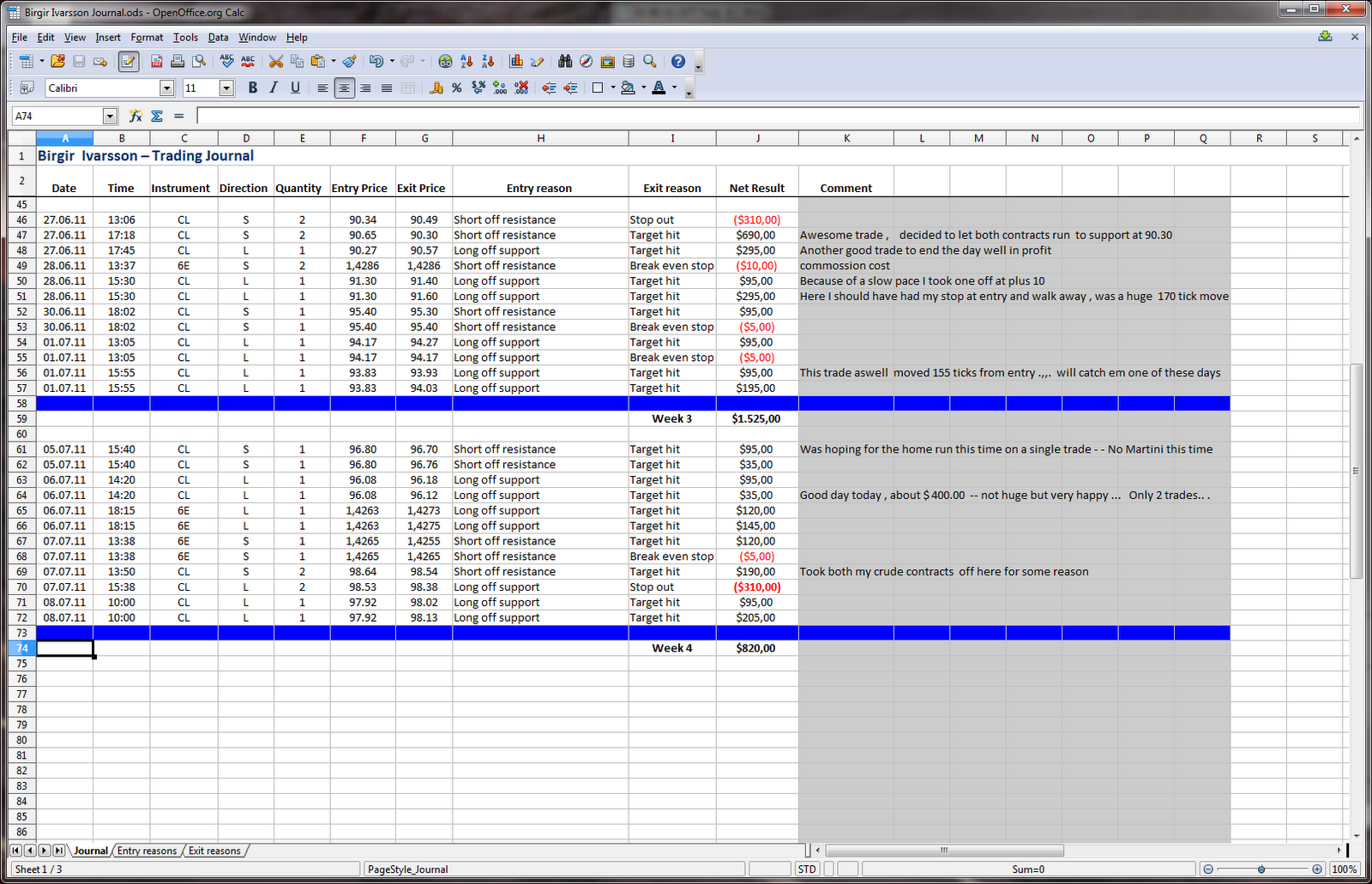
Task: Open the Format menu
Action: [147, 38]
